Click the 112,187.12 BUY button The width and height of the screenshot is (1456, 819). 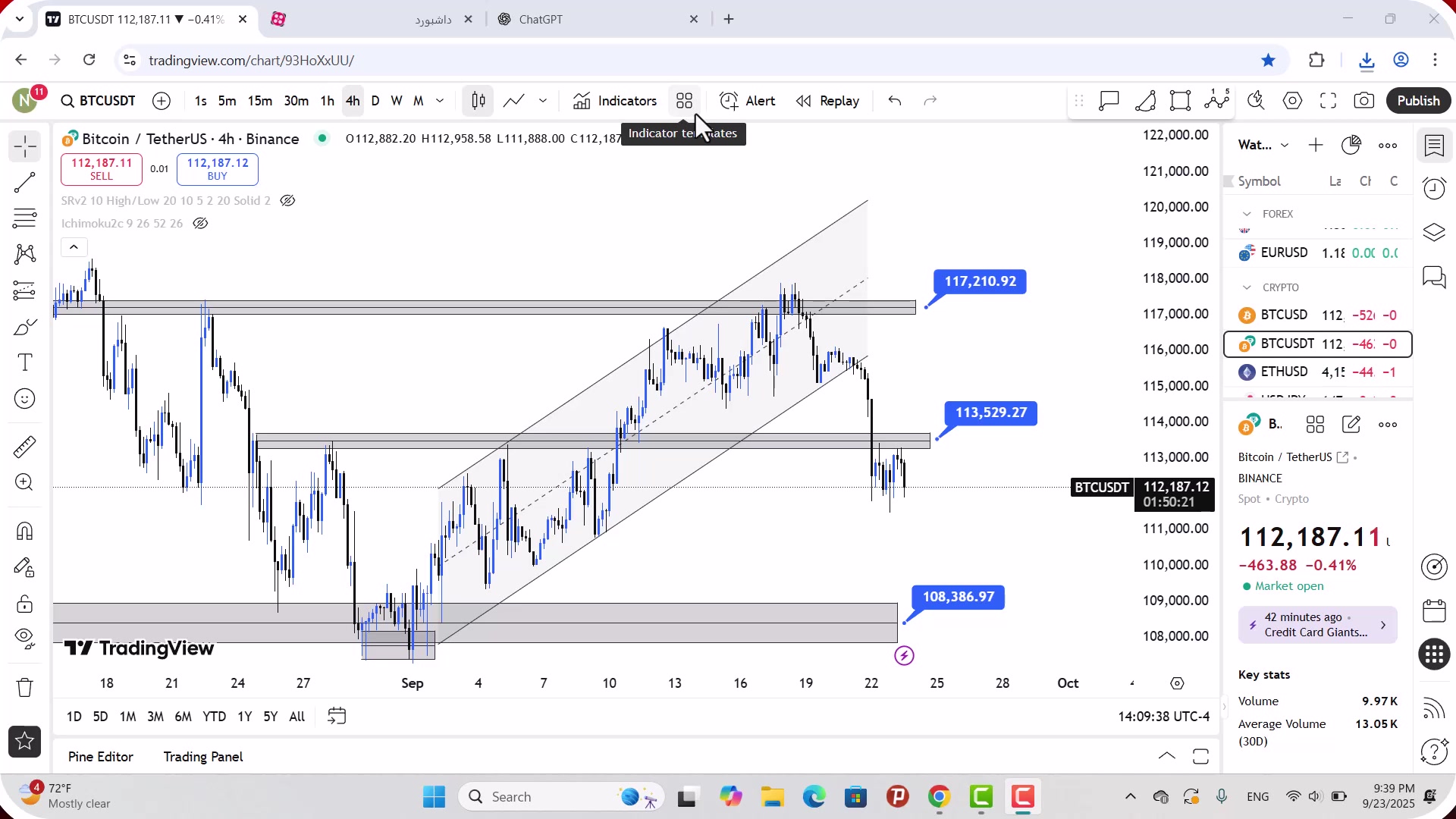point(217,169)
